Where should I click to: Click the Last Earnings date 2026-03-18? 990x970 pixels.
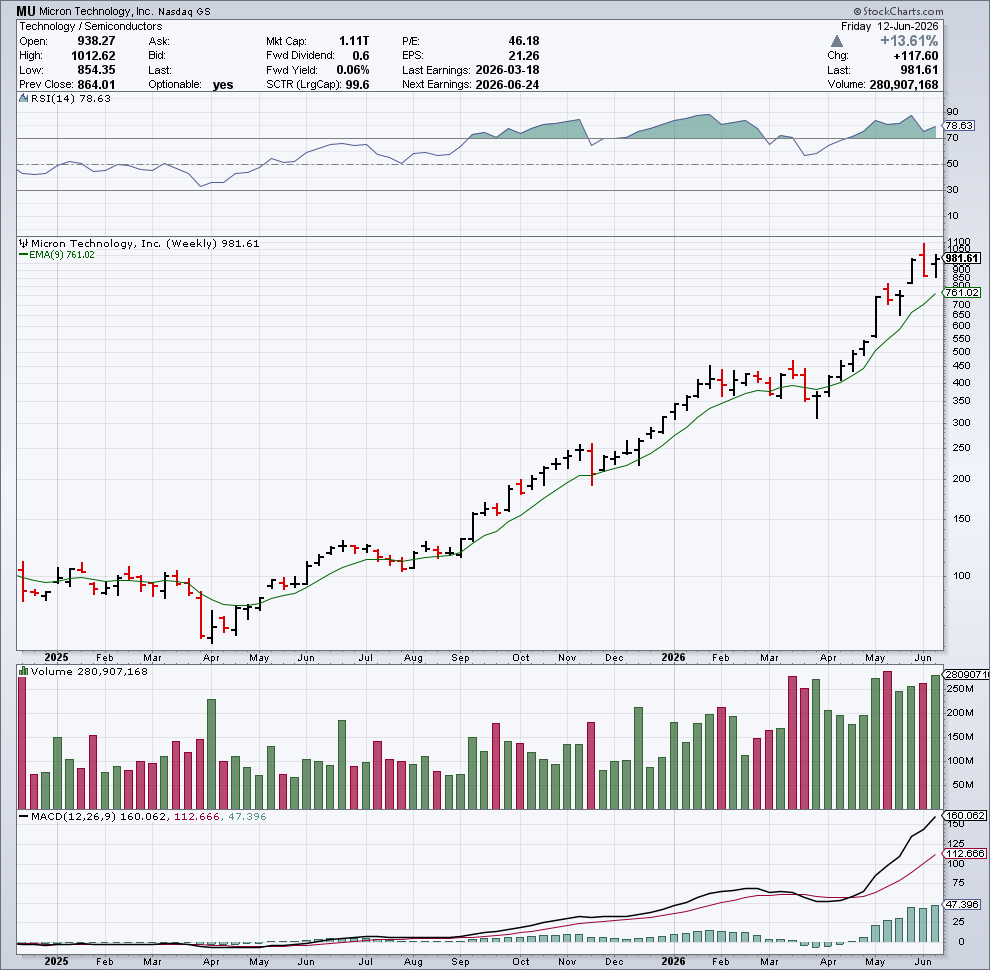tap(507, 70)
